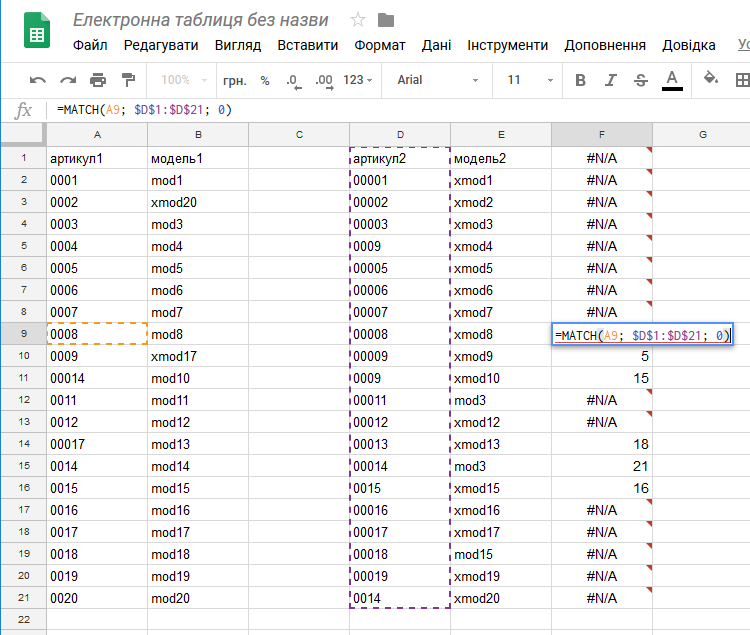
Task: Click cell 'xmod10' in column E
Action: click(501, 378)
